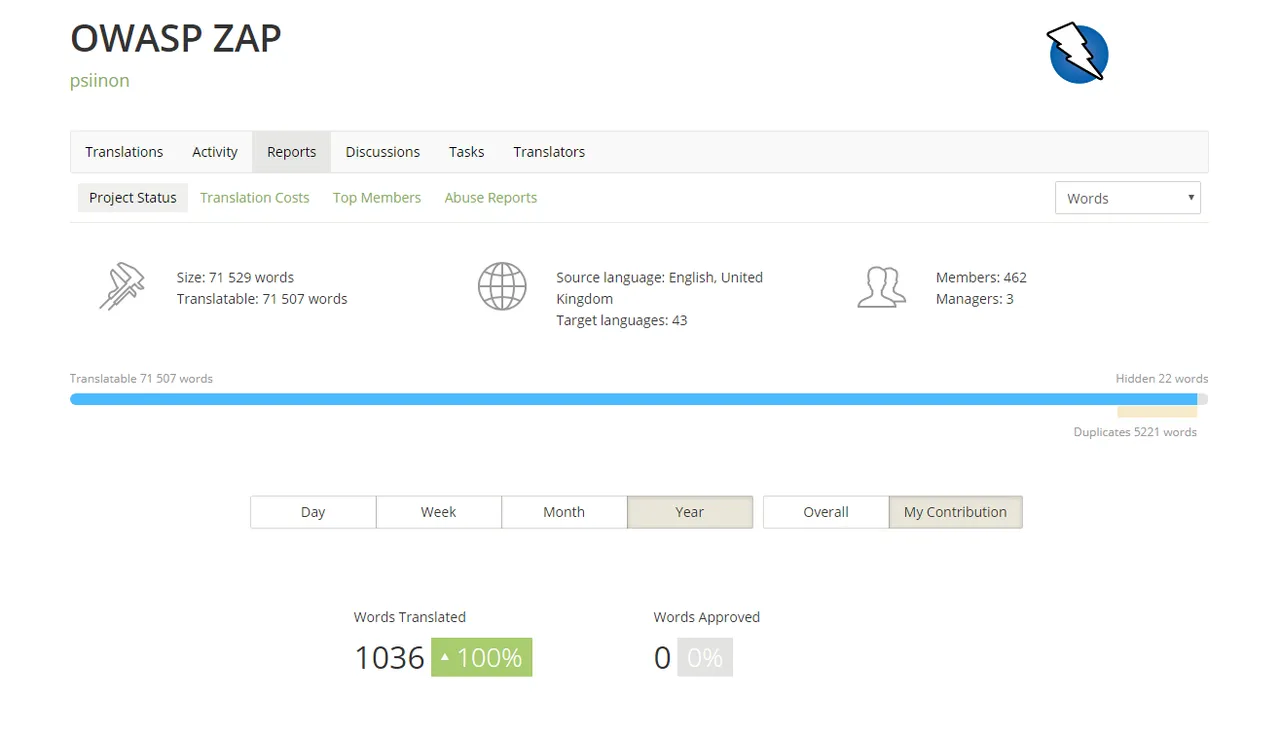Viewport: 1280px width, 739px height.
Task: Click 'Translatable: 71 507 words' stat text
Action: coord(262,299)
